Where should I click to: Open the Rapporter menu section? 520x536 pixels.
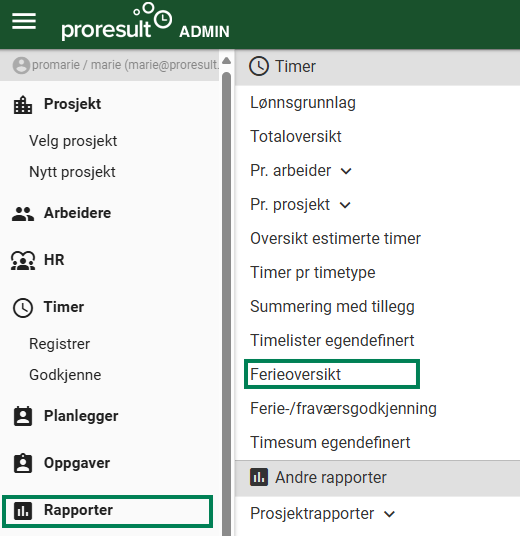click(107, 511)
